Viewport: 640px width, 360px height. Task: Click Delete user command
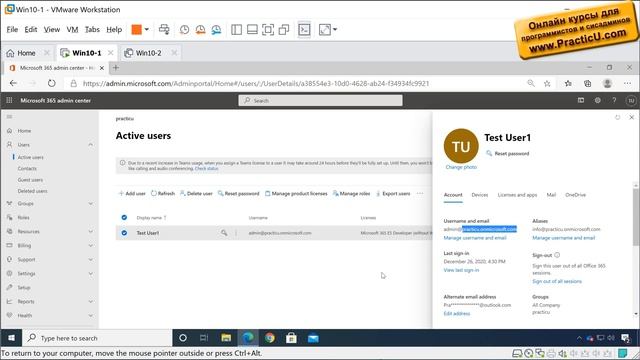(196, 193)
